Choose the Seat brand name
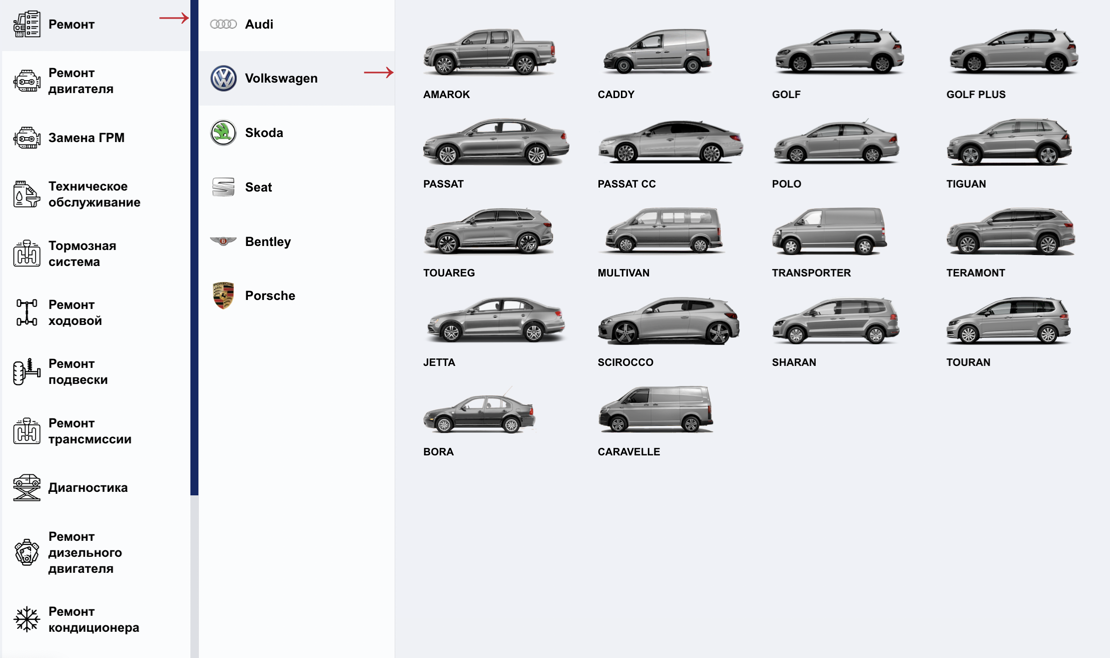 click(x=259, y=187)
